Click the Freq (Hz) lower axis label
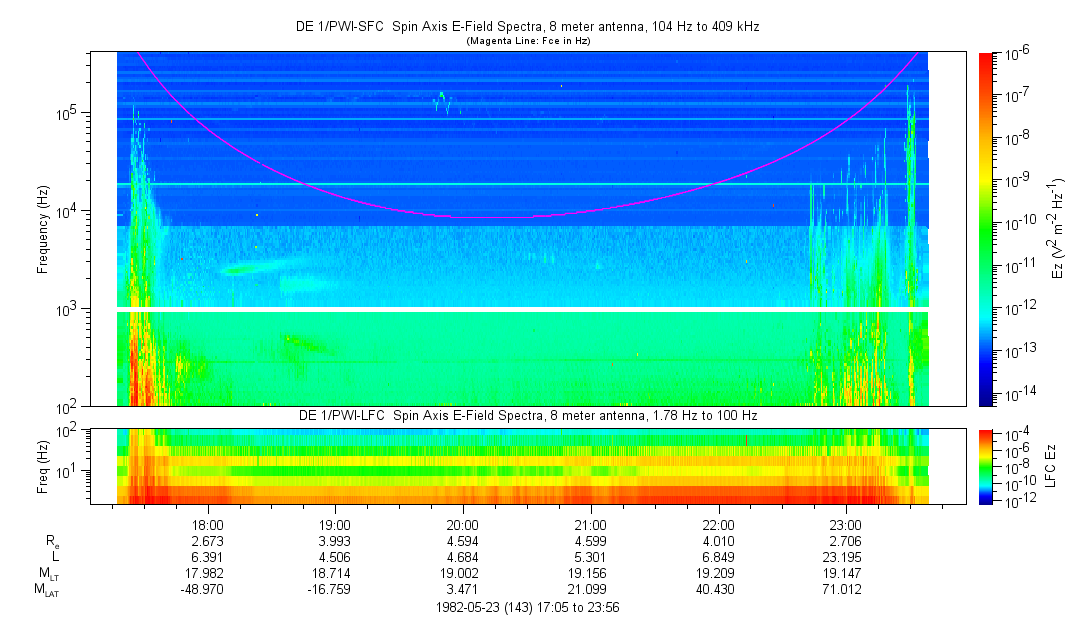The image size is (1083, 620). [43, 465]
